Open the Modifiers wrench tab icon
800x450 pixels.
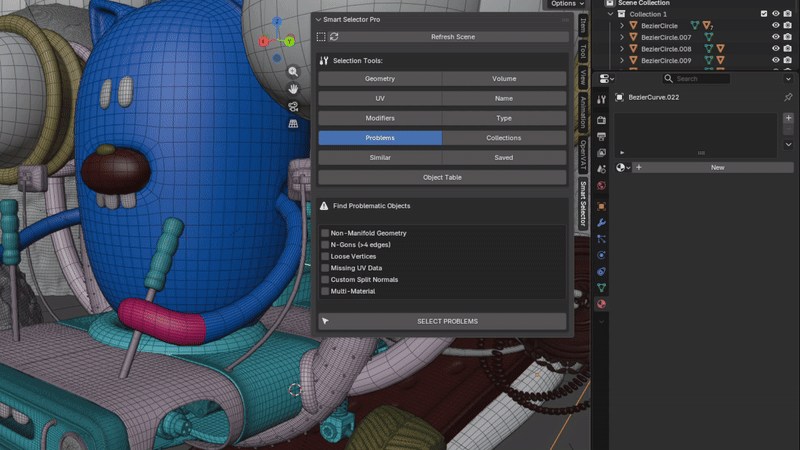pyautogui.click(x=602, y=222)
